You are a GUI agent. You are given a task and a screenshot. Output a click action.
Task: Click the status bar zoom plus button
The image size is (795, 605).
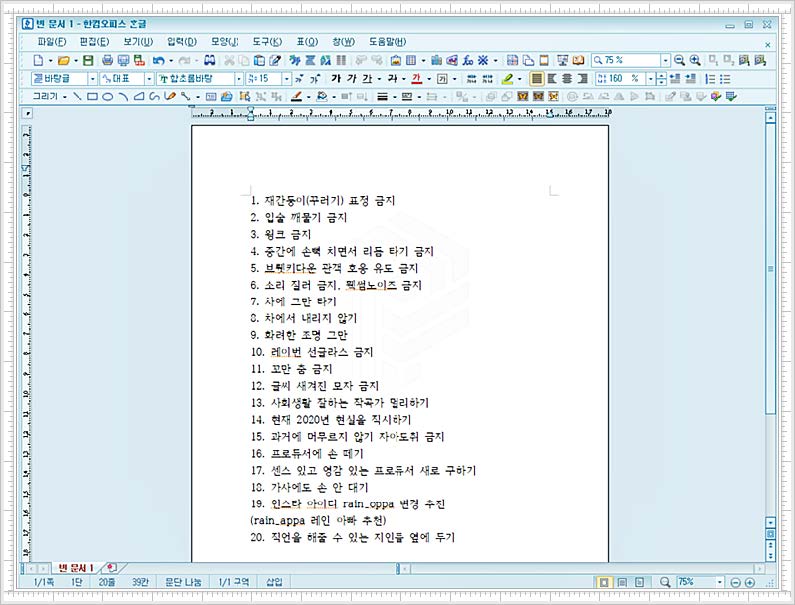(750, 583)
